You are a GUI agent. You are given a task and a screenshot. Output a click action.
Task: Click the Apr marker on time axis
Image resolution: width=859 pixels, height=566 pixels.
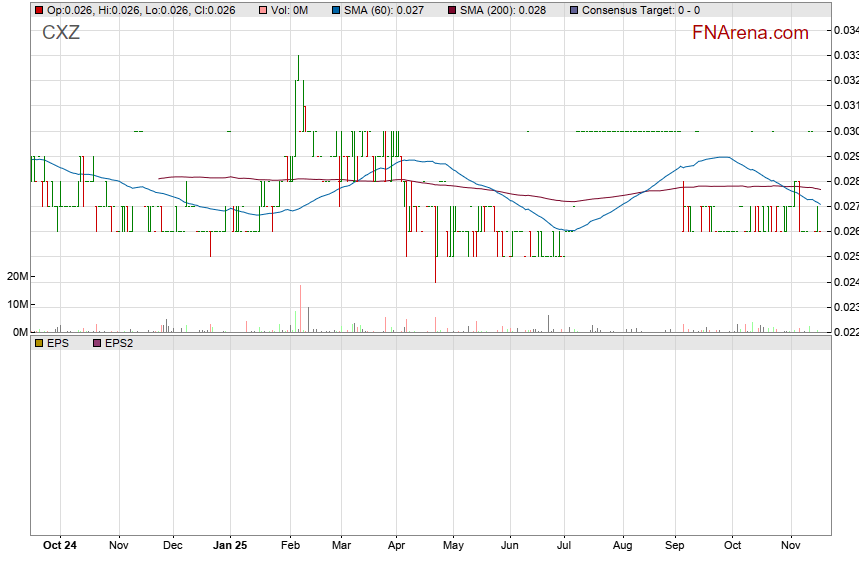[397, 546]
